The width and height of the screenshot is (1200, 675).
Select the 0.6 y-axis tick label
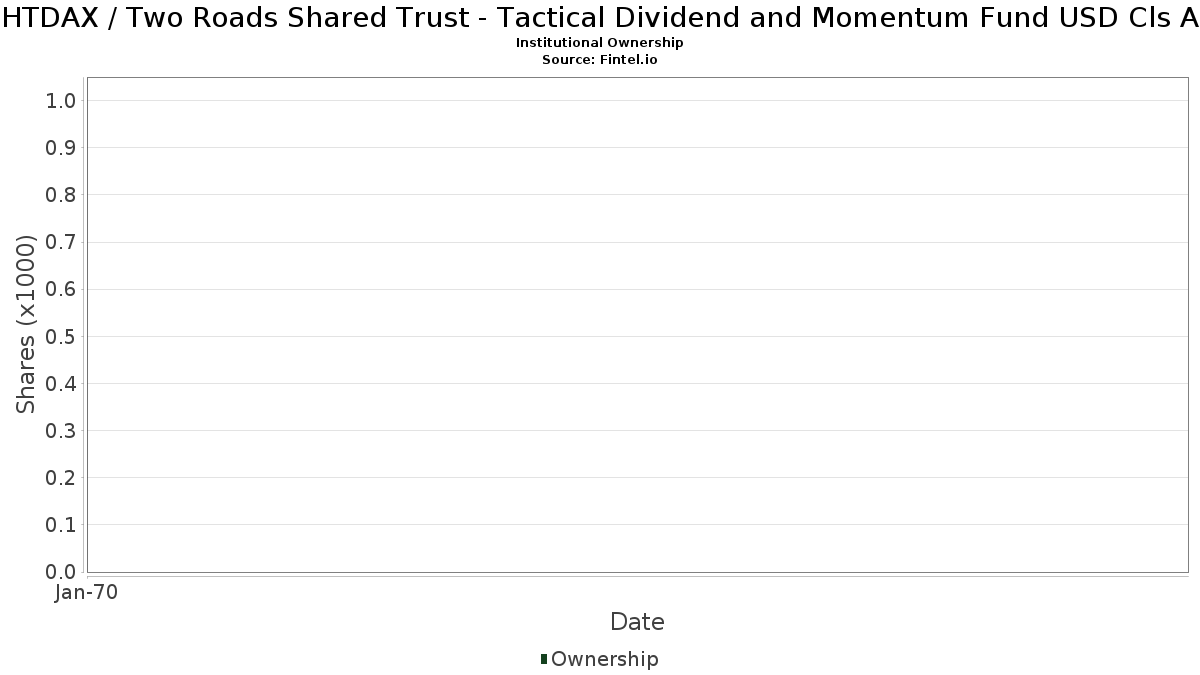pyautogui.click(x=61, y=289)
